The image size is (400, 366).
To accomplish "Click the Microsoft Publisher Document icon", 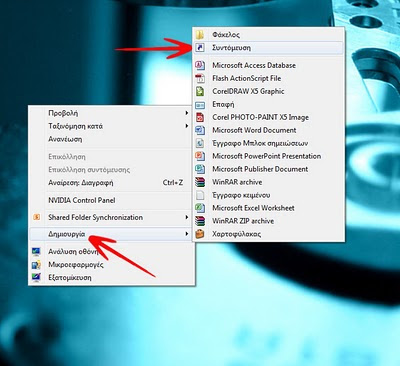I will point(200,169).
